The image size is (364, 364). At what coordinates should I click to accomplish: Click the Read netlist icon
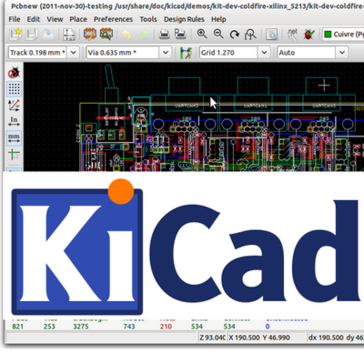[x=292, y=34]
